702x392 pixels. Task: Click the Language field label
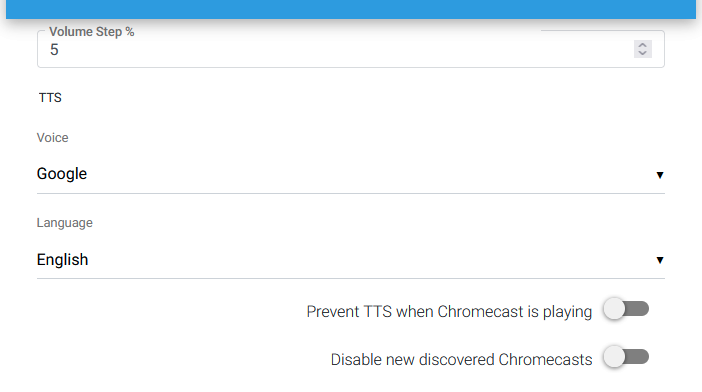tap(64, 223)
